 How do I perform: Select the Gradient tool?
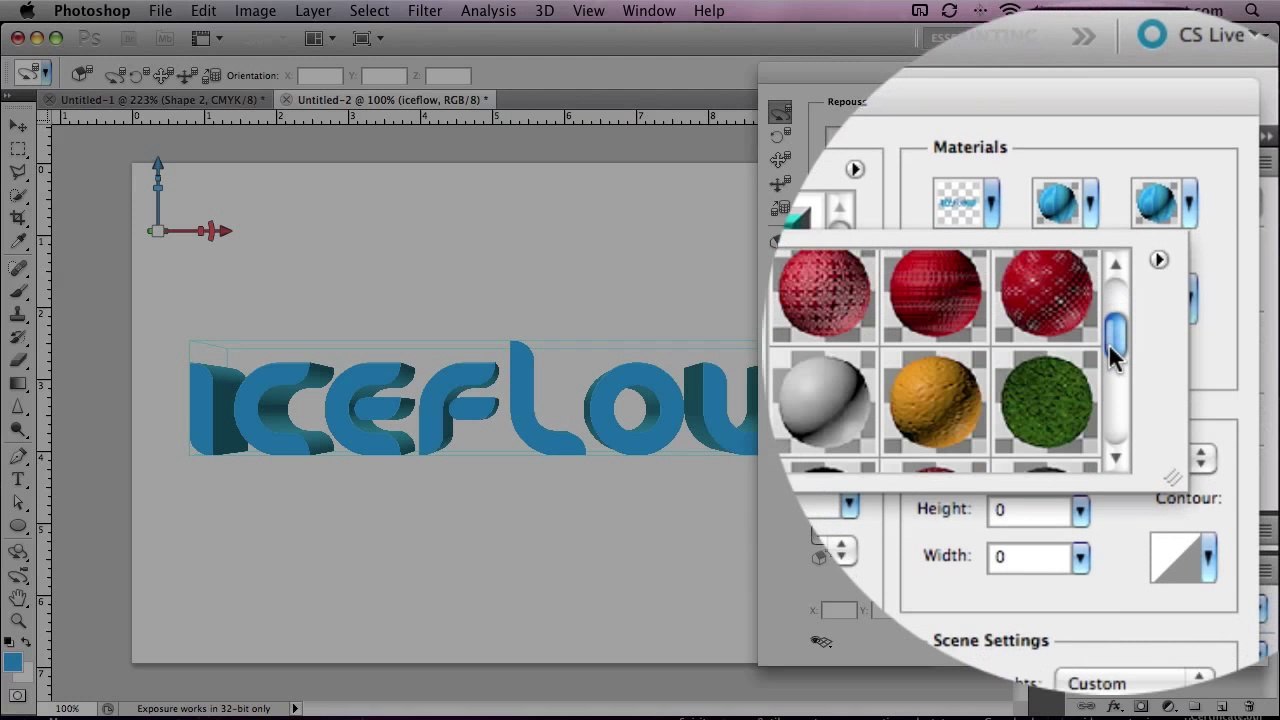pyautogui.click(x=18, y=383)
